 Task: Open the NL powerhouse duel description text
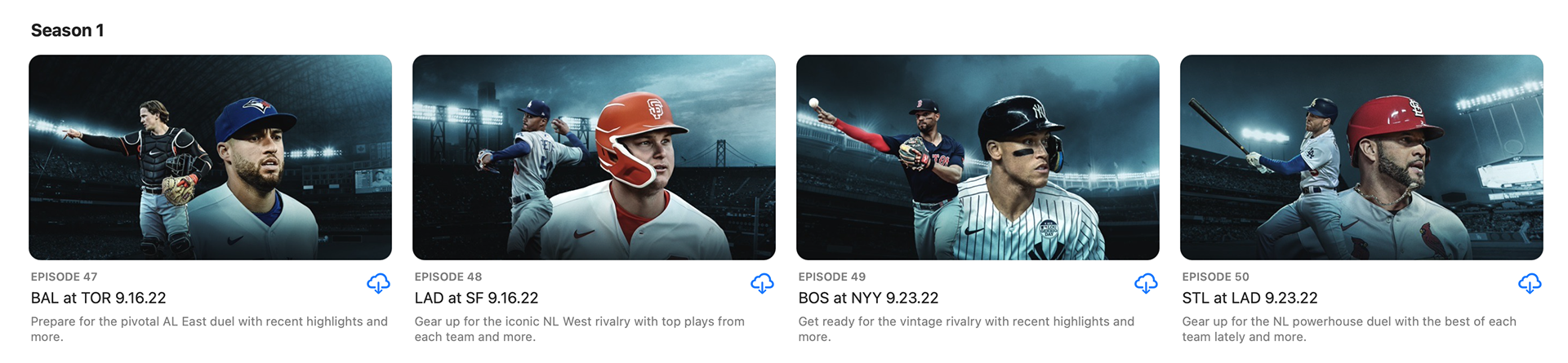coord(1349,329)
